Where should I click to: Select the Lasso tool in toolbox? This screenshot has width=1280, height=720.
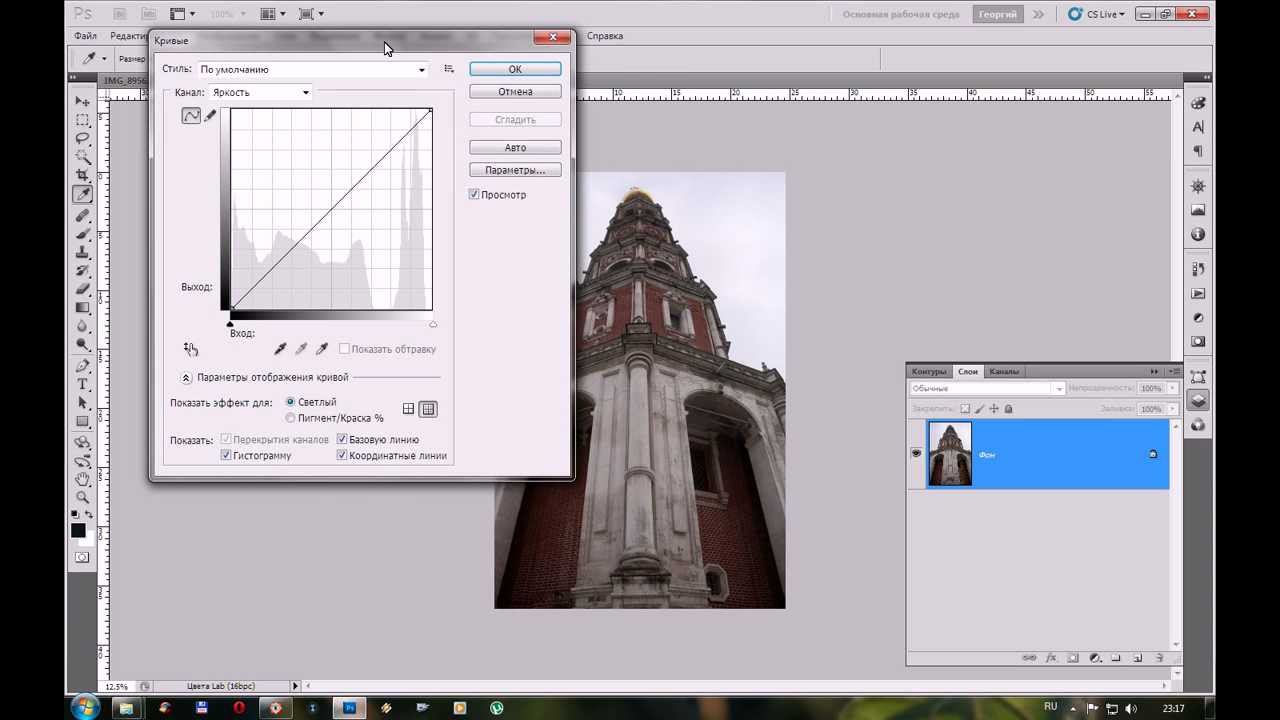tap(83, 139)
